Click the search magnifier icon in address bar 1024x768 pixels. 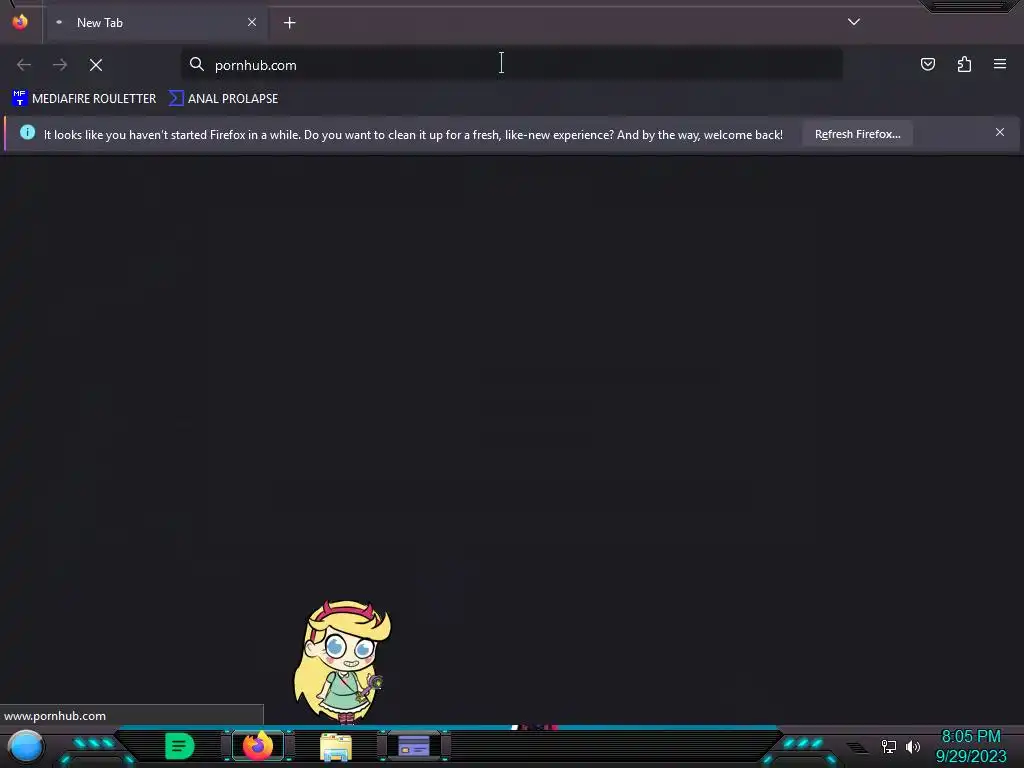(197, 64)
